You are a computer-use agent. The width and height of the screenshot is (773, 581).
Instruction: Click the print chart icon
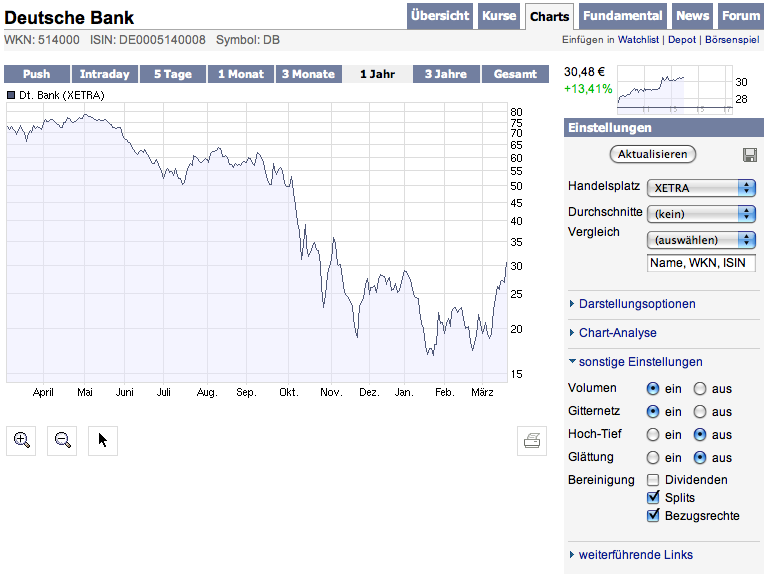(532, 441)
